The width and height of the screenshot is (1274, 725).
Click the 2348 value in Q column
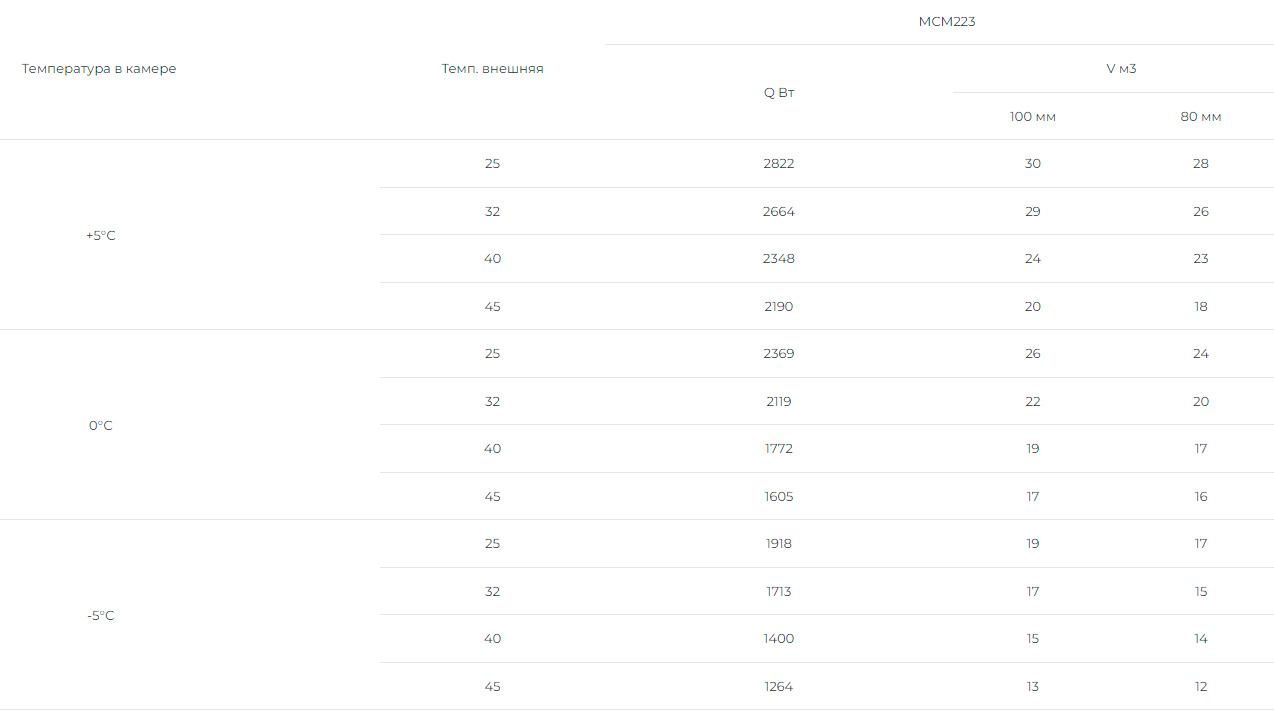point(778,259)
